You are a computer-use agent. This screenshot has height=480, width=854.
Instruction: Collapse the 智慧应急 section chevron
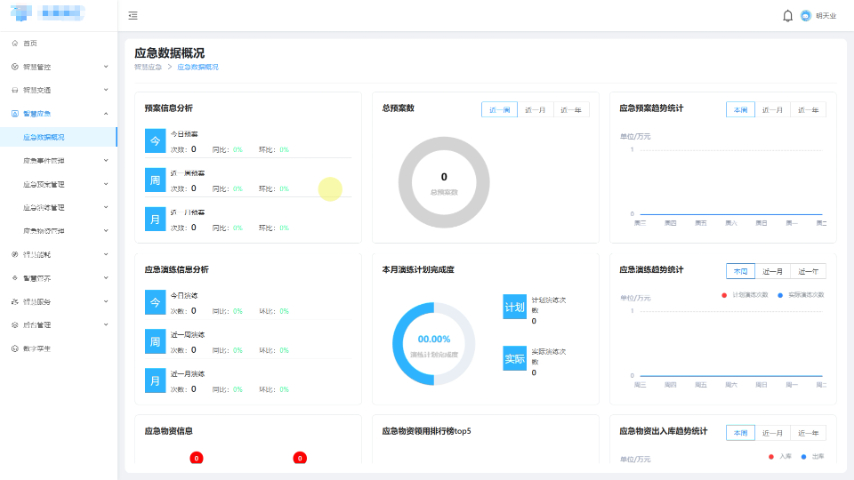[x=106, y=113]
